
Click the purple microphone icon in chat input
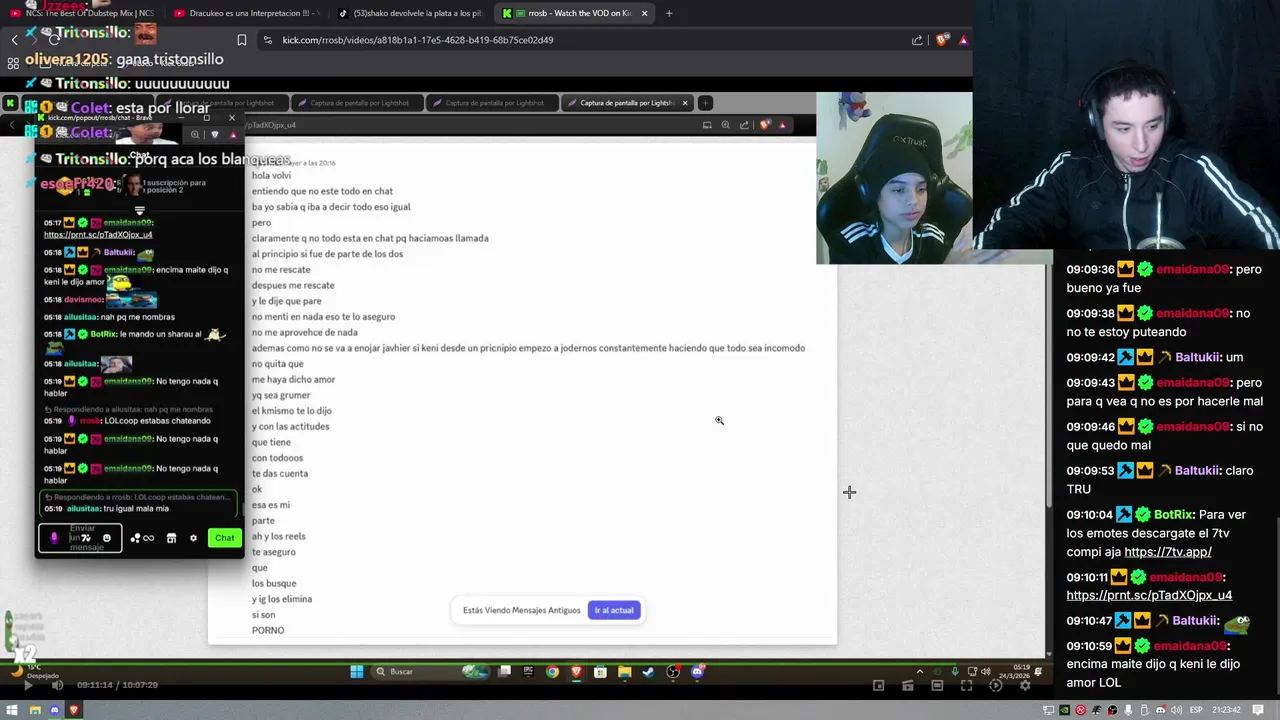point(54,538)
